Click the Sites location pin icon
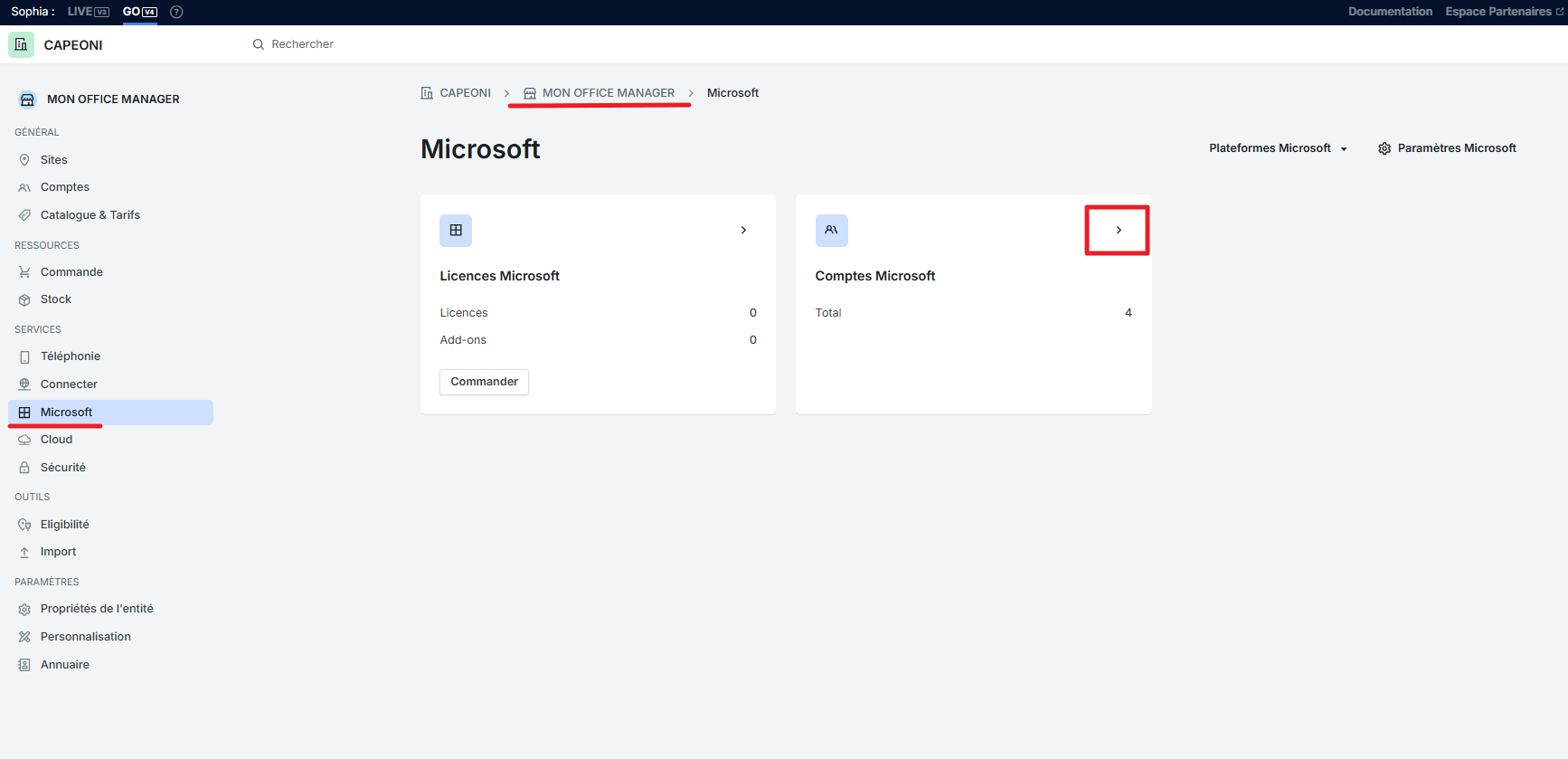This screenshot has height=759, width=1568. (24, 160)
